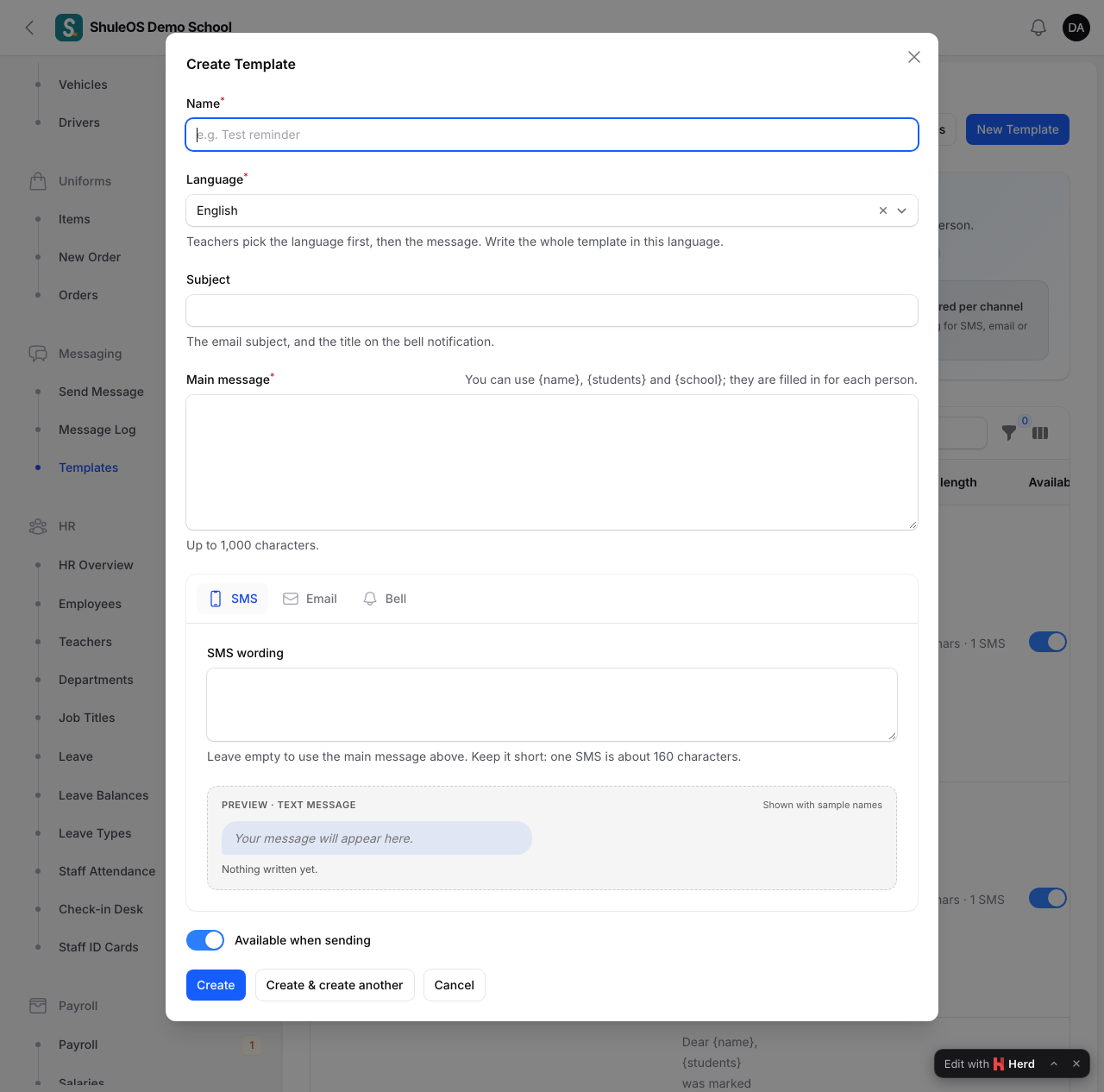Click into the Main message textarea
This screenshot has width=1104, height=1092.
tap(552, 462)
